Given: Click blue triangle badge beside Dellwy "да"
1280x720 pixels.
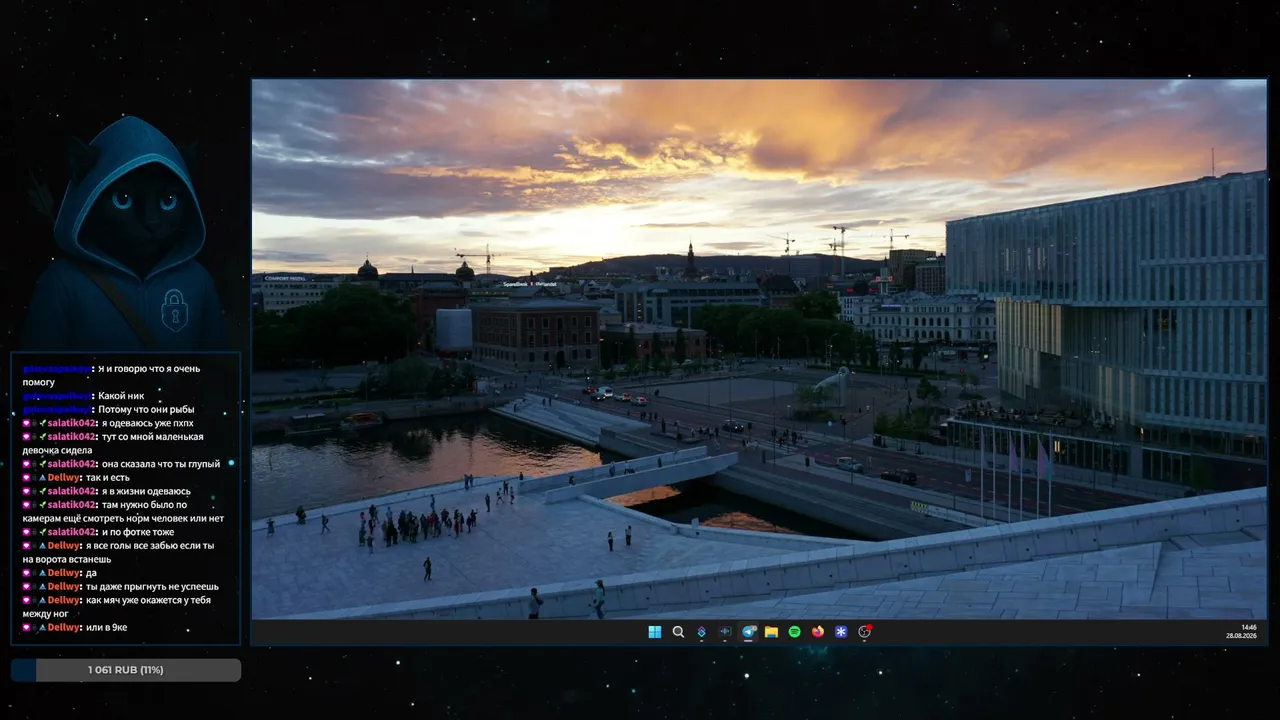Looking at the screenshot, I should pyautogui.click(x=43, y=573).
